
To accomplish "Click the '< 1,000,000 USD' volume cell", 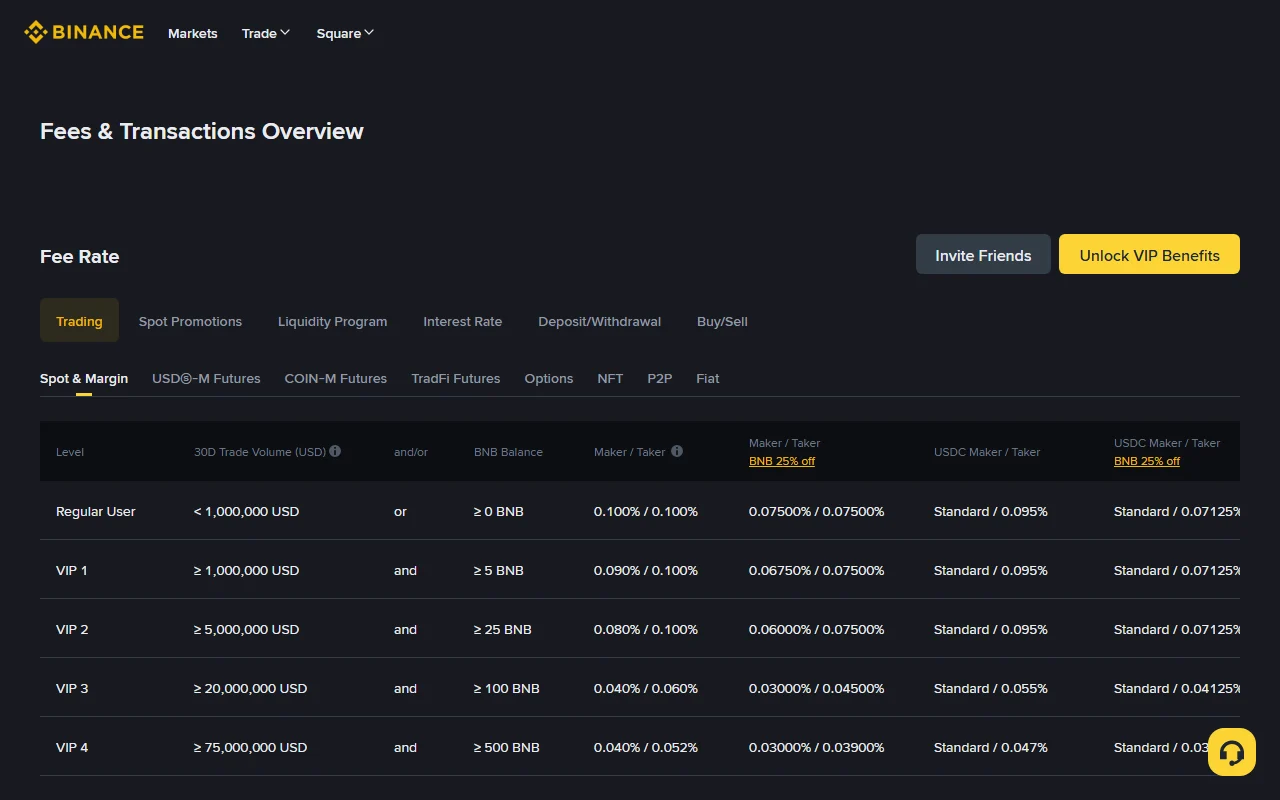I will (246, 511).
